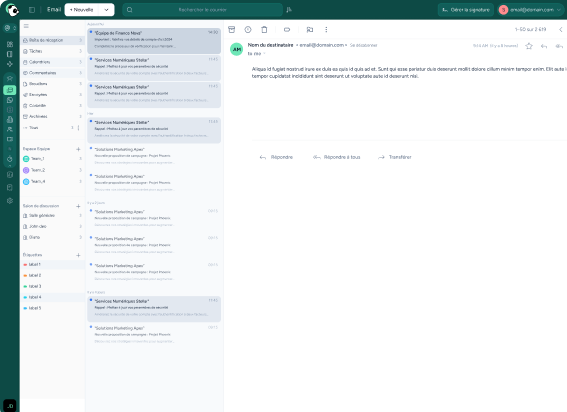Open the vertical dots menu on the Tous row
The height and width of the screenshot is (412, 567).
78,128
